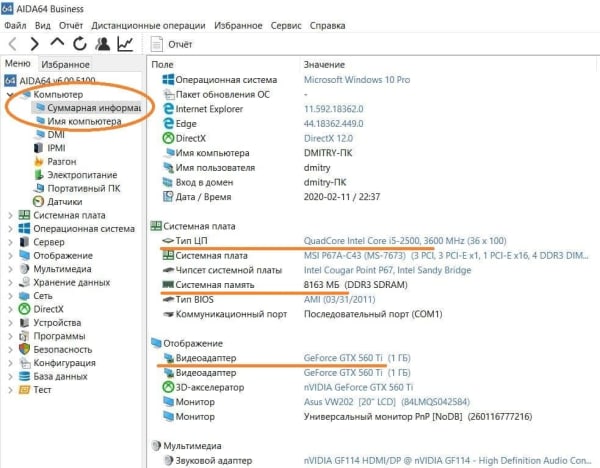Expand the Отображение tree node
The image size is (600, 468).
coord(10,256)
